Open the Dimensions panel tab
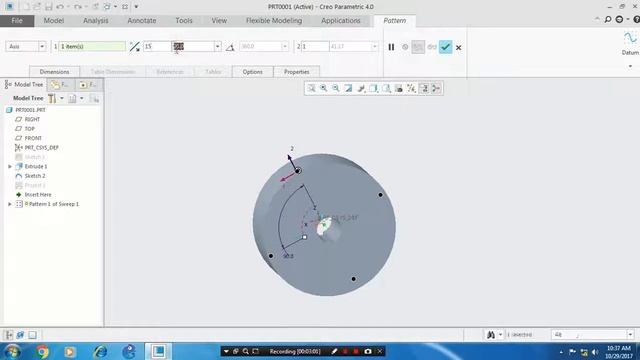 coord(54,72)
